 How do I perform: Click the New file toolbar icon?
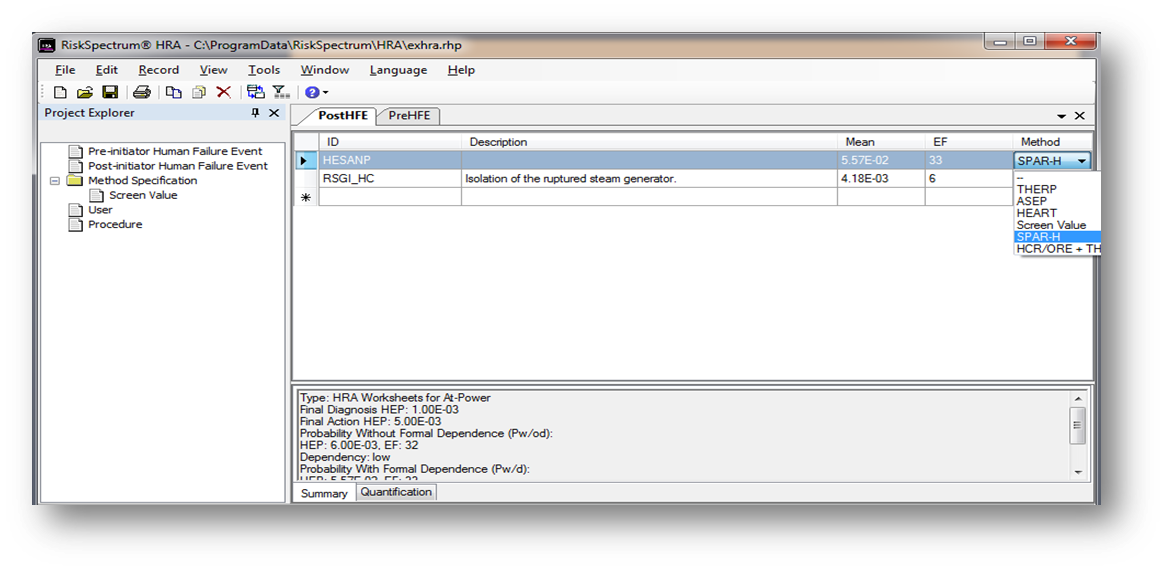pos(60,92)
